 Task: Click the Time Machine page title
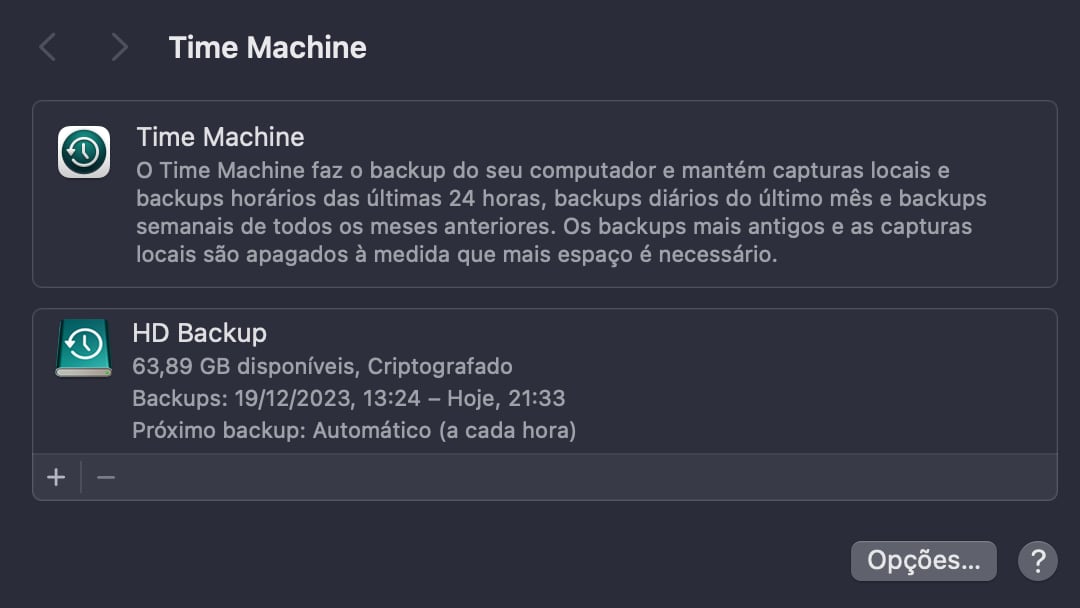coord(267,47)
